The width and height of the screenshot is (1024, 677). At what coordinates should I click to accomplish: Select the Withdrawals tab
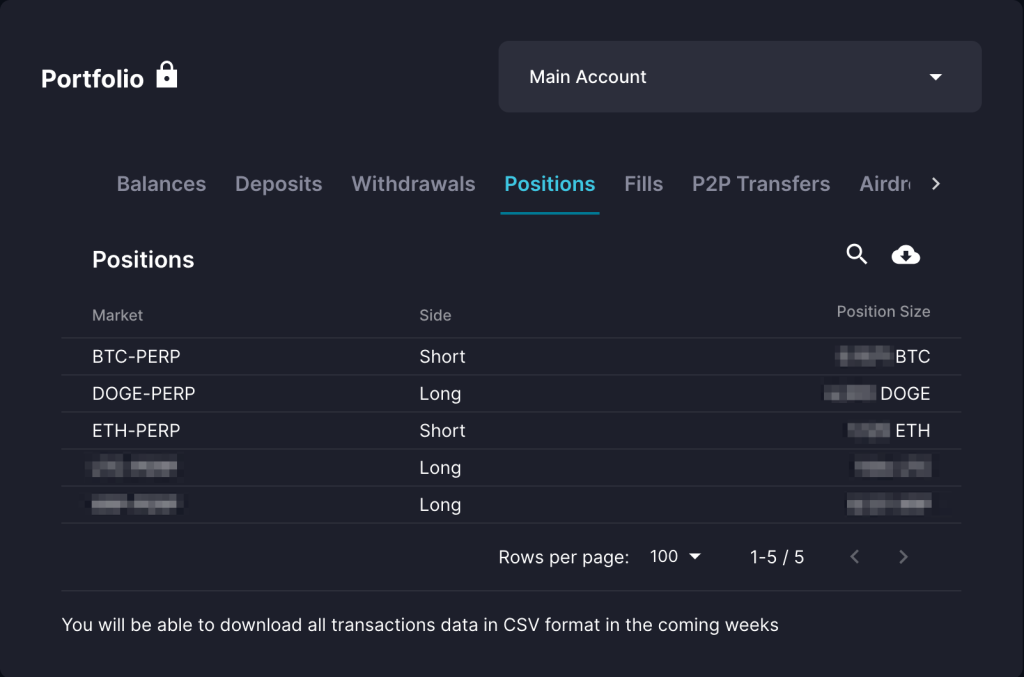click(413, 184)
